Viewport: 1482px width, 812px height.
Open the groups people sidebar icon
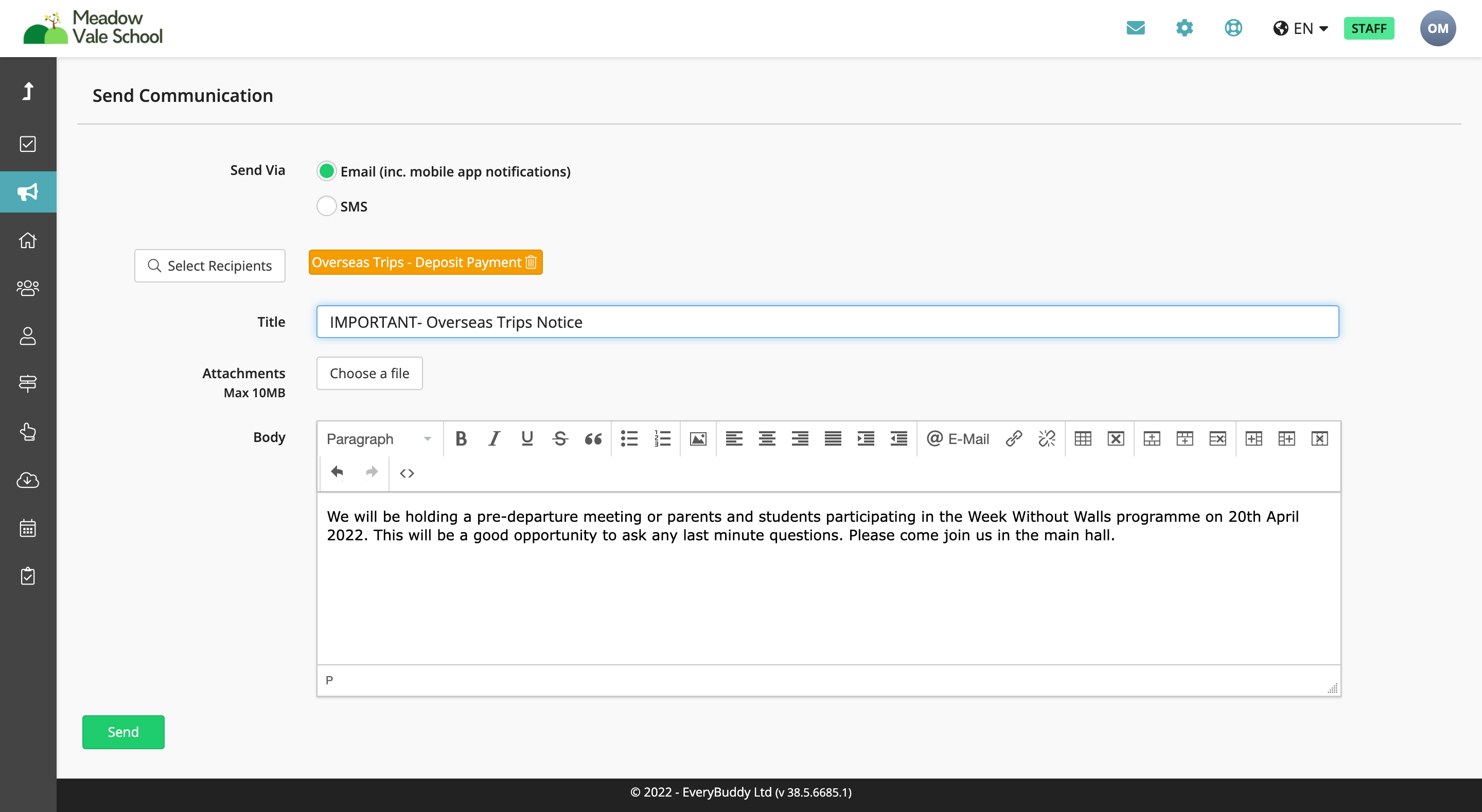(x=28, y=288)
